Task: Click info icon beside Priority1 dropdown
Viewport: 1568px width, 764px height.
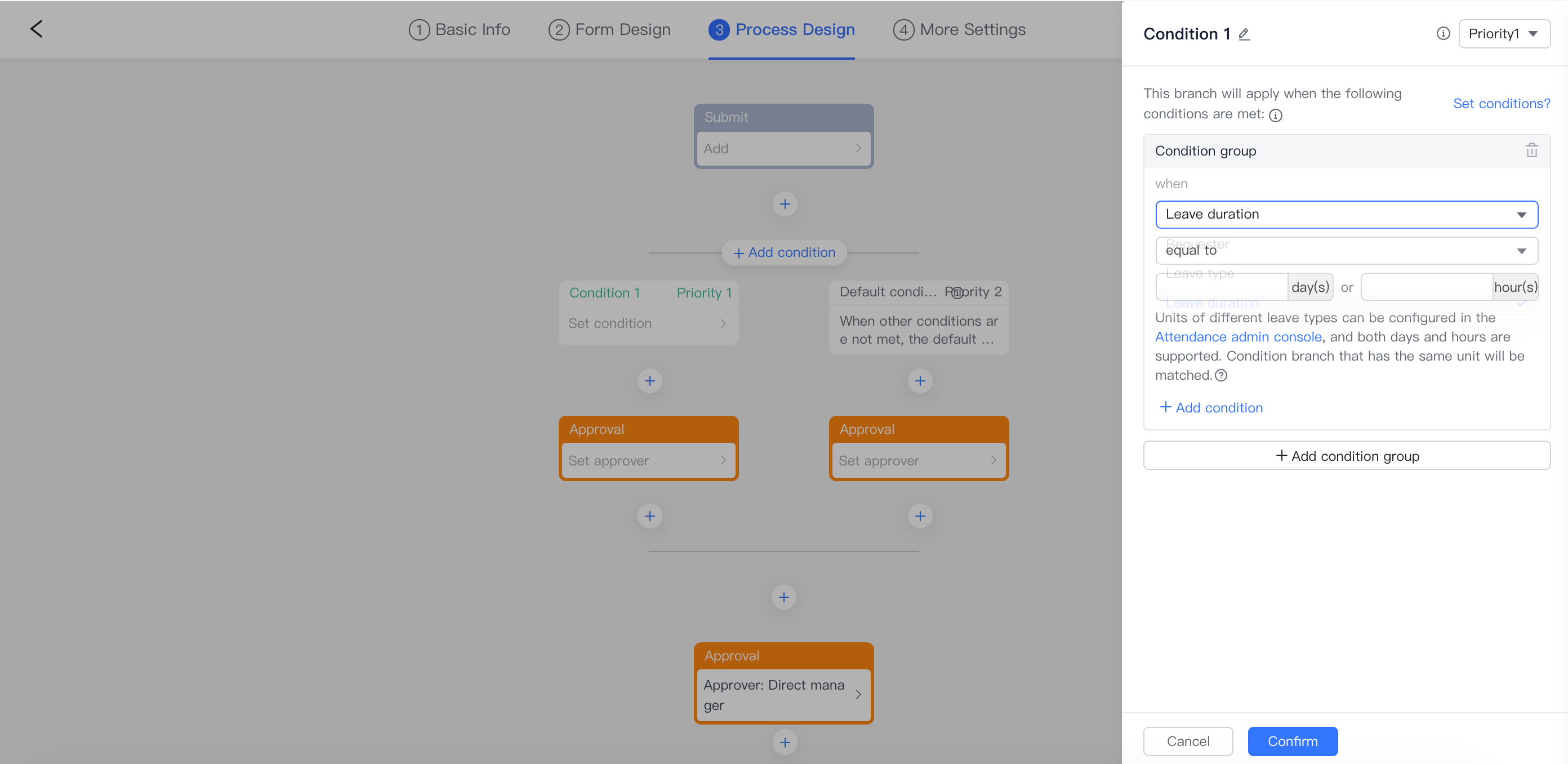Action: pyautogui.click(x=1442, y=33)
